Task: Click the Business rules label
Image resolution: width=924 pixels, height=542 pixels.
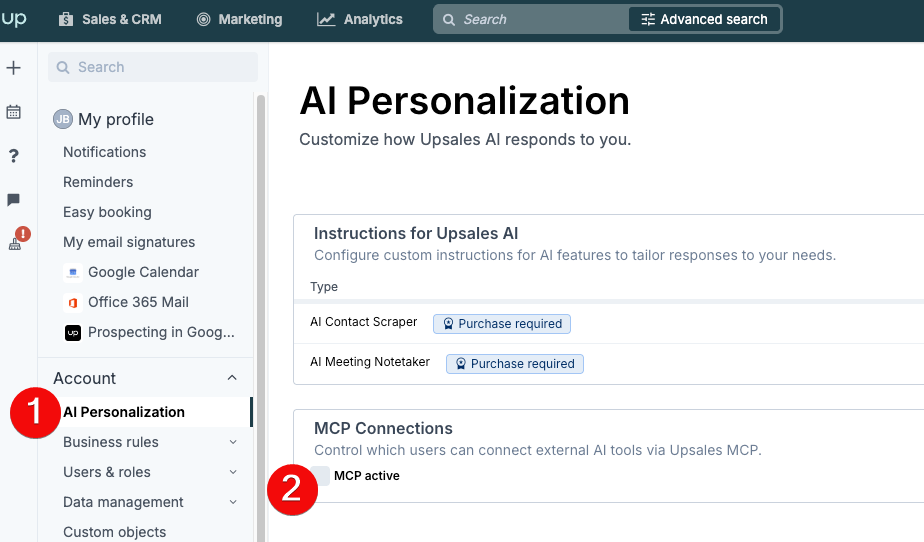Action: (x=111, y=442)
